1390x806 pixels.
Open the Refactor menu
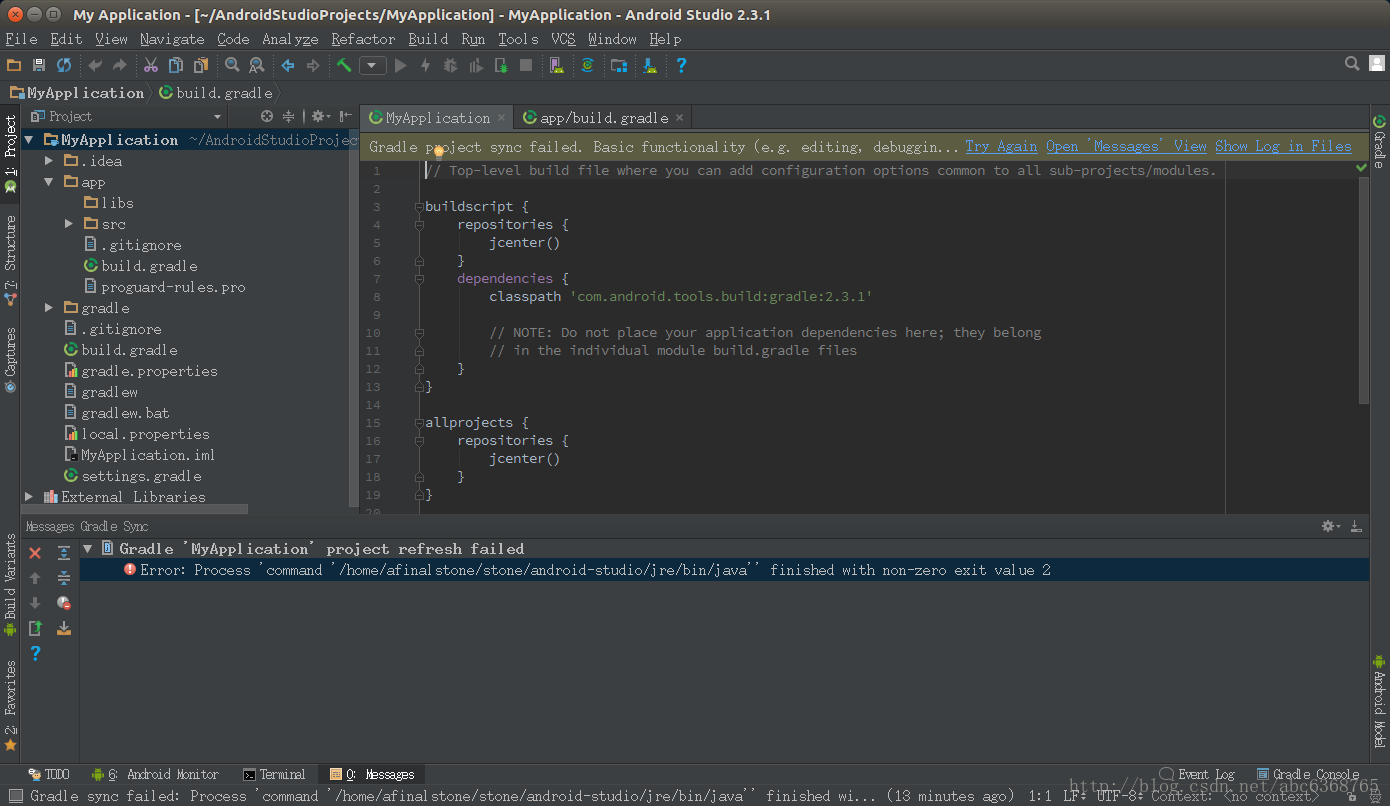click(363, 39)
